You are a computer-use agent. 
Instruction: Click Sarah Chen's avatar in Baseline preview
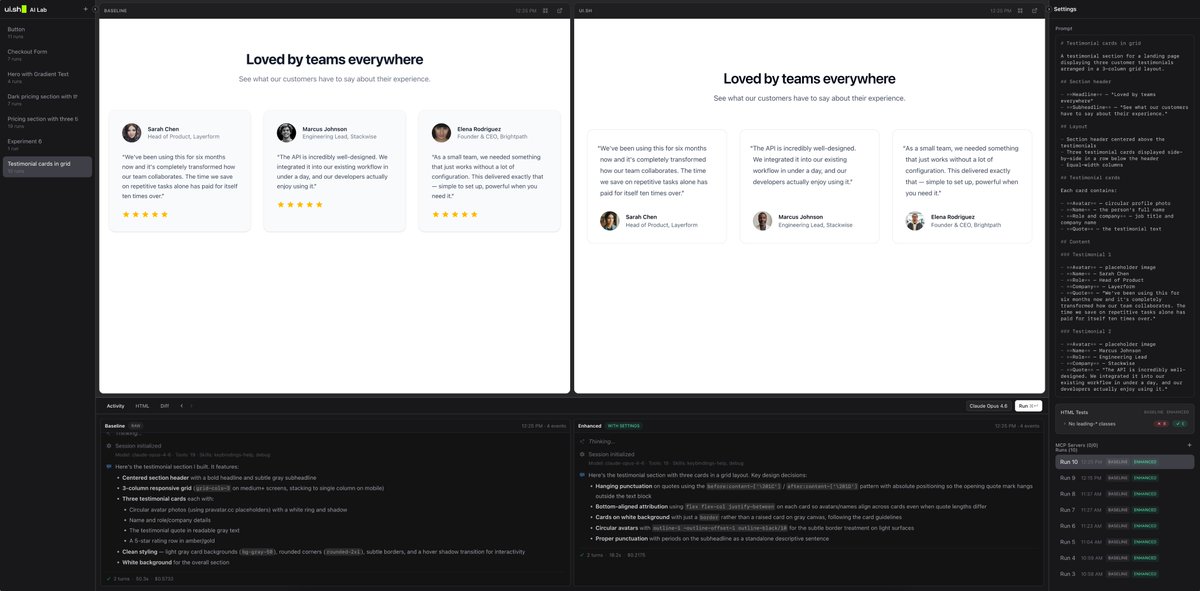pyautogui.click(x=132, y=133)
